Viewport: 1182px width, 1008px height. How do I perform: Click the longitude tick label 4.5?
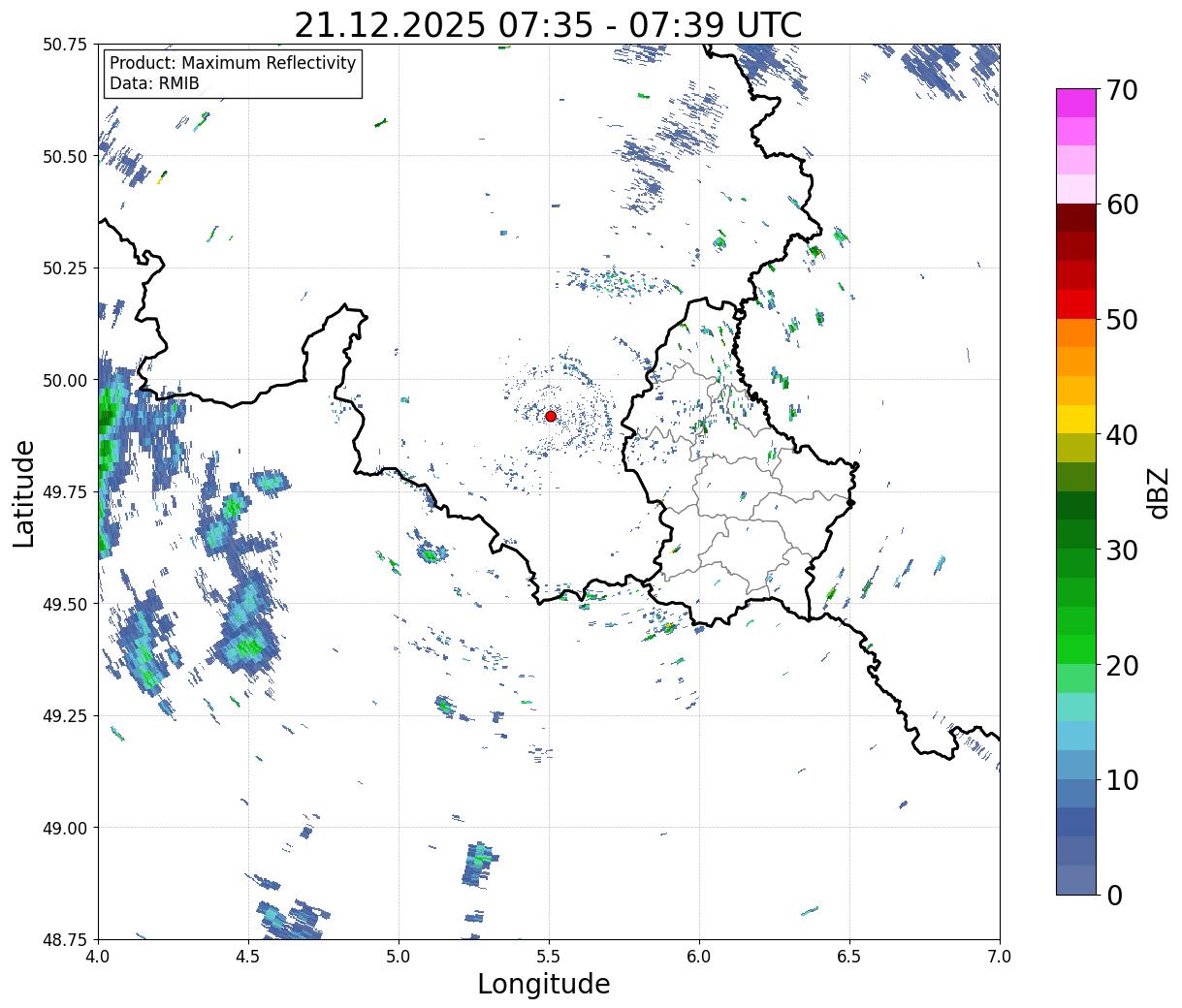coord(248,957)
